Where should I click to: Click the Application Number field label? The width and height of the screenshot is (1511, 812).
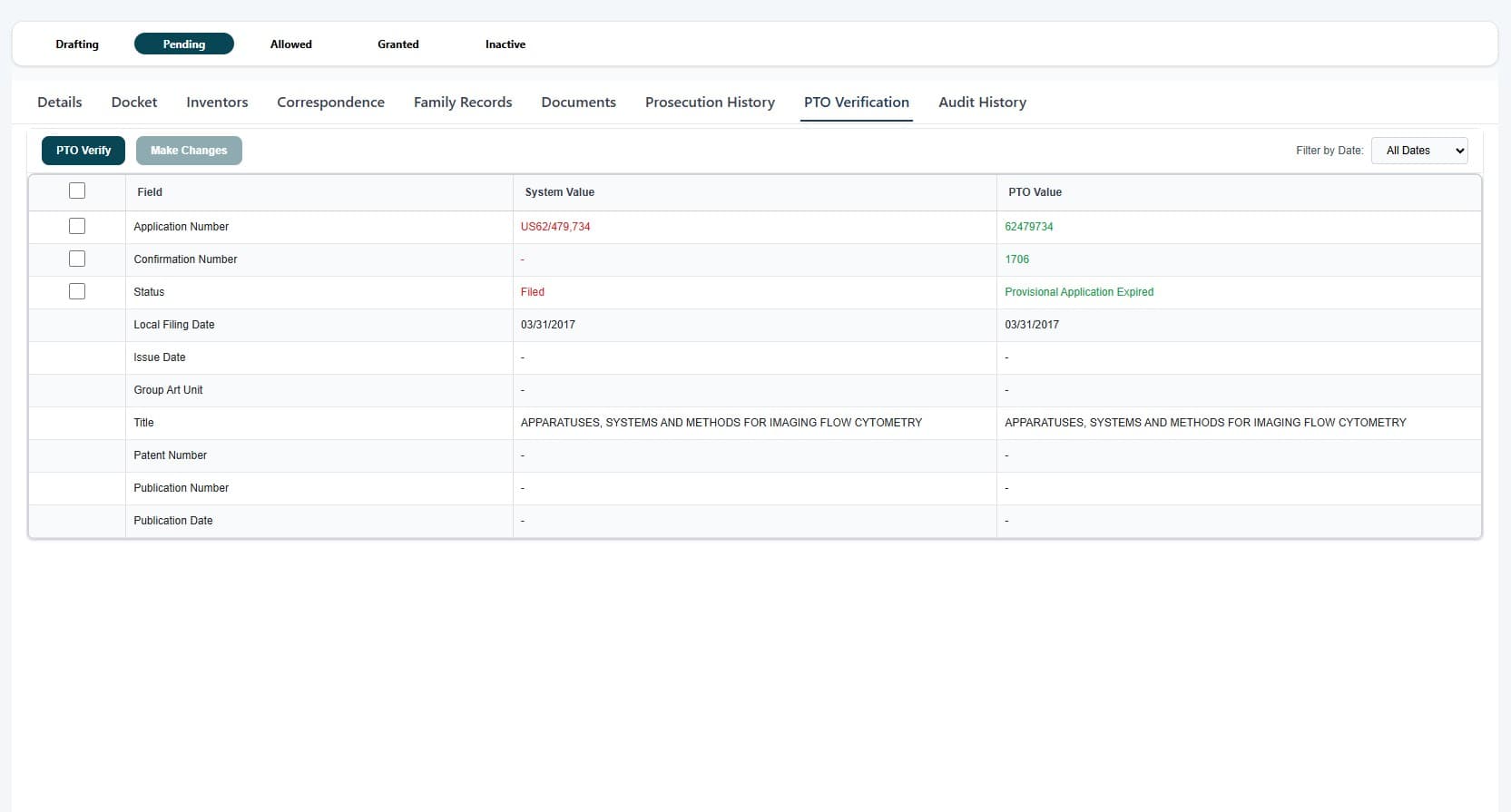[x=182, y=227]
